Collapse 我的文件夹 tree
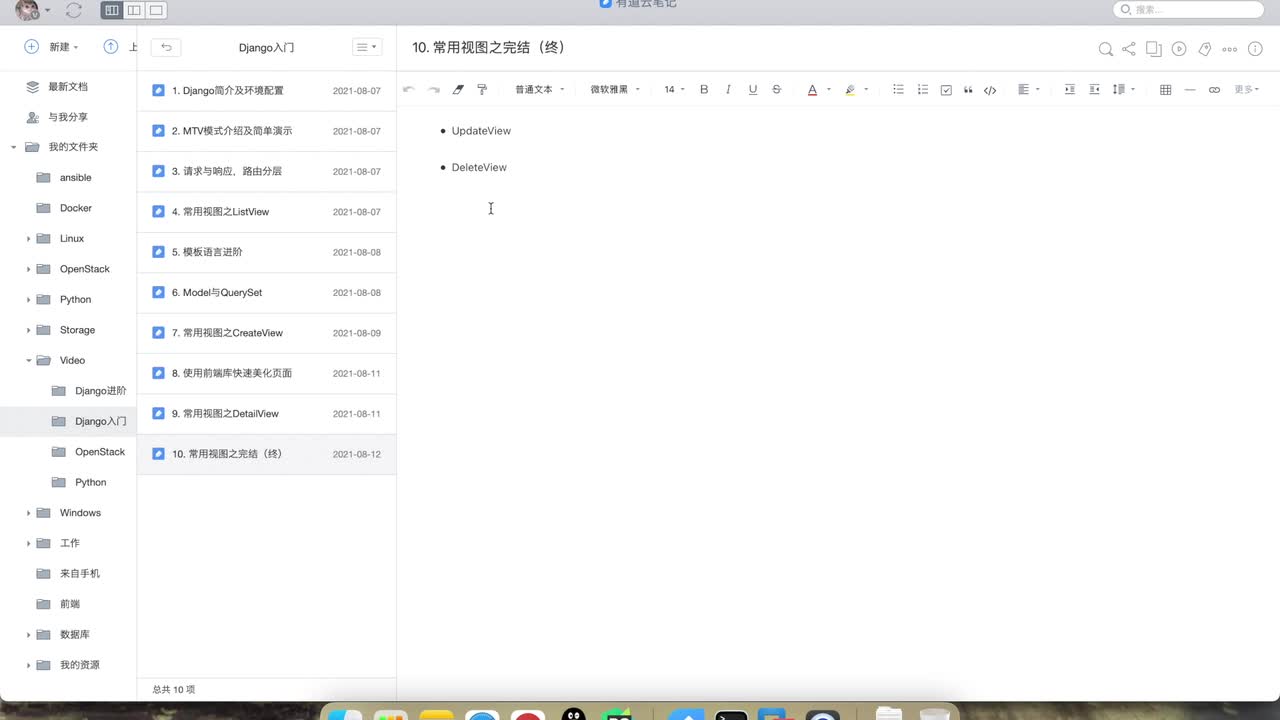1280x720 pixels. point(13,147)
